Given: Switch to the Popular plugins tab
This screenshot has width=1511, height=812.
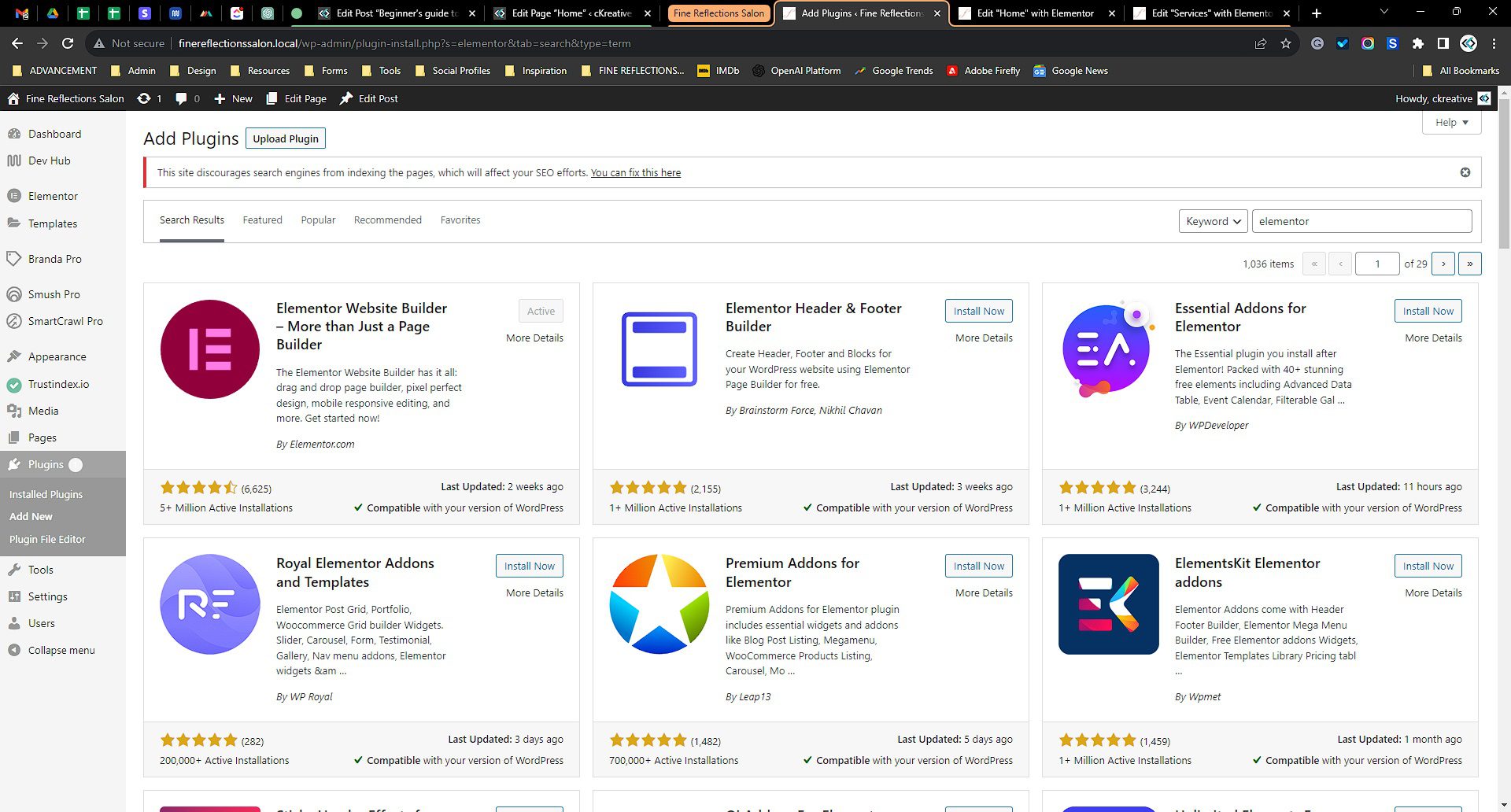Looking at the screenshot, I should 318,220.
